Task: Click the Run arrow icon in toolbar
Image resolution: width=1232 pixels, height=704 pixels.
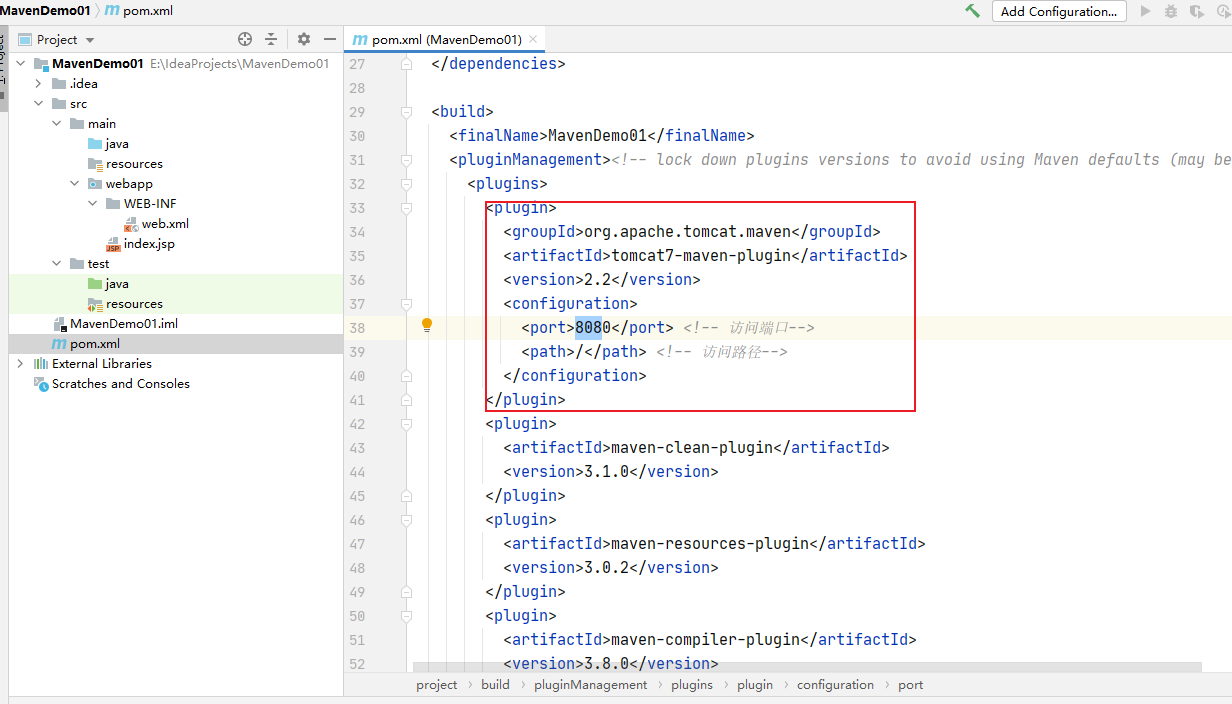Action: click(x=1145, y=11)
